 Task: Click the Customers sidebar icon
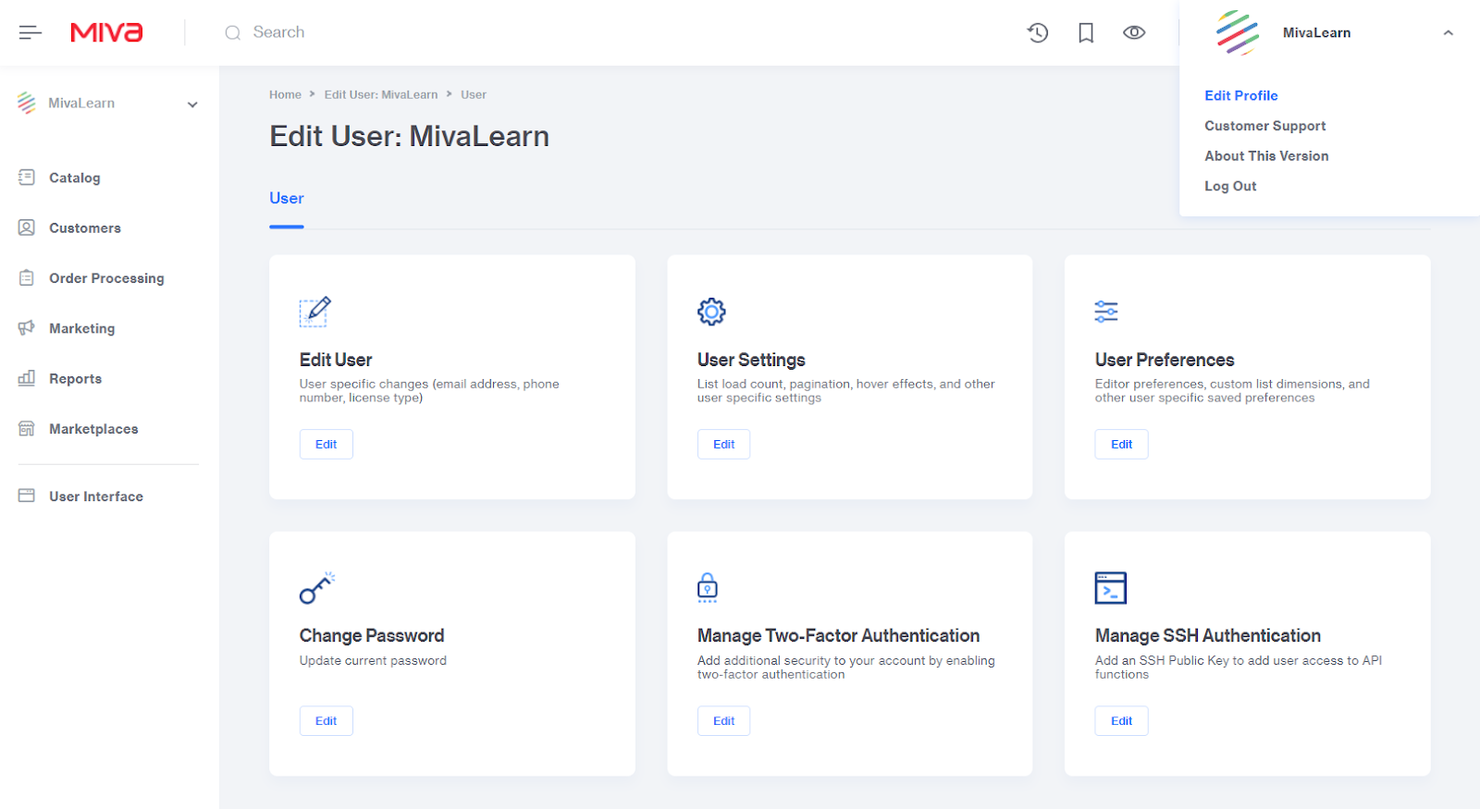point(27,228)
